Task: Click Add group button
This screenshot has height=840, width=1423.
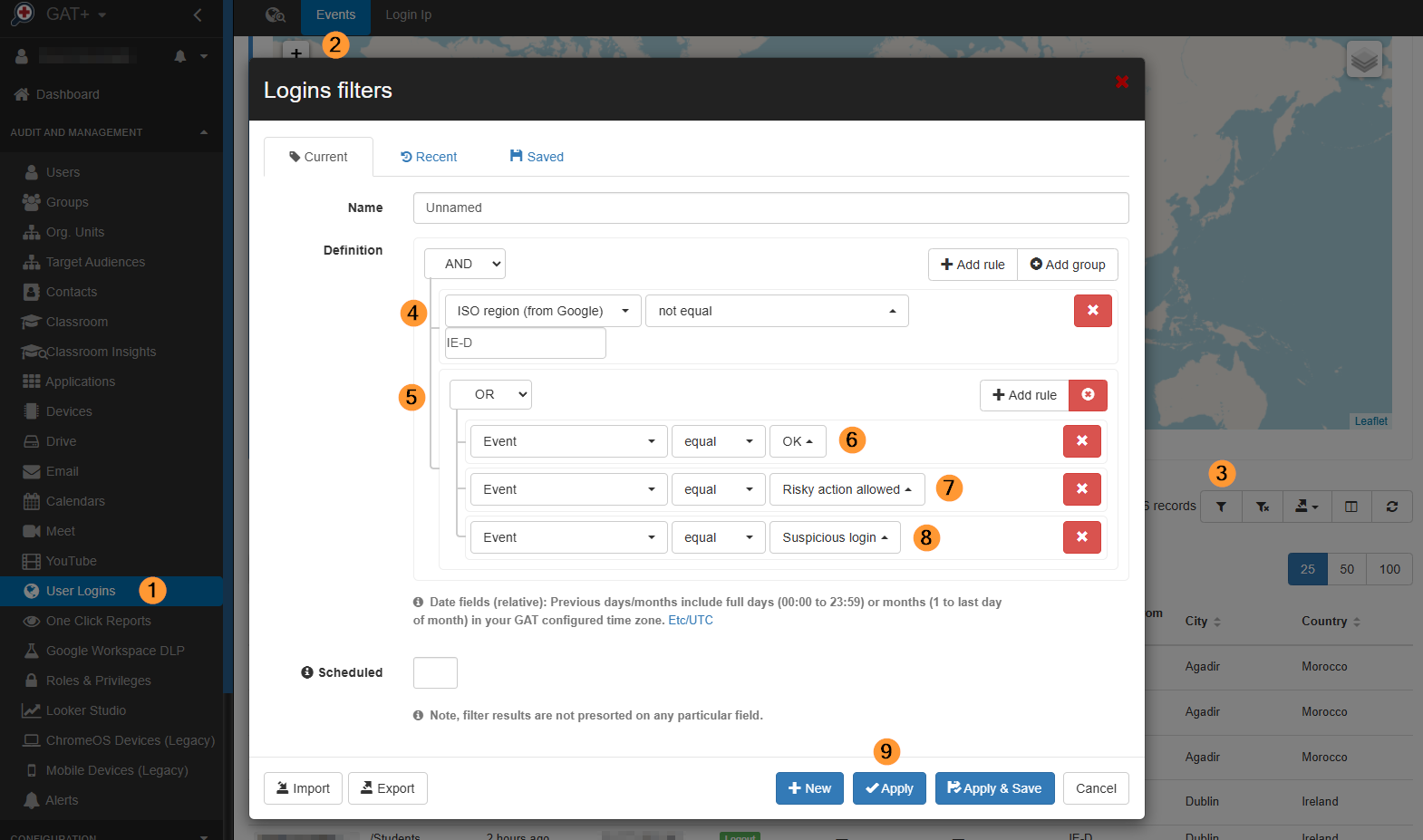Action: 1068,265
